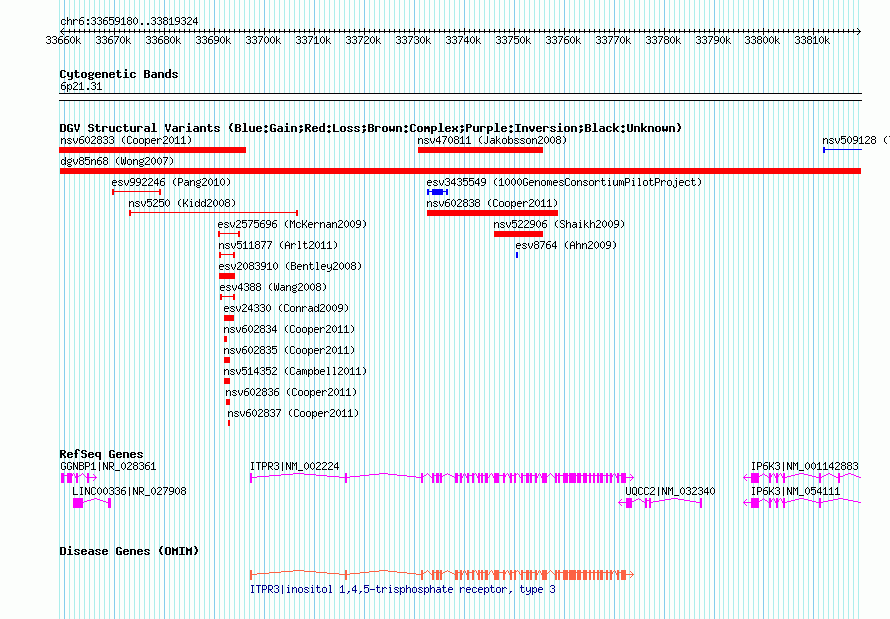
Task: Click the red bar of nsv522906
Action: (518, 234)
